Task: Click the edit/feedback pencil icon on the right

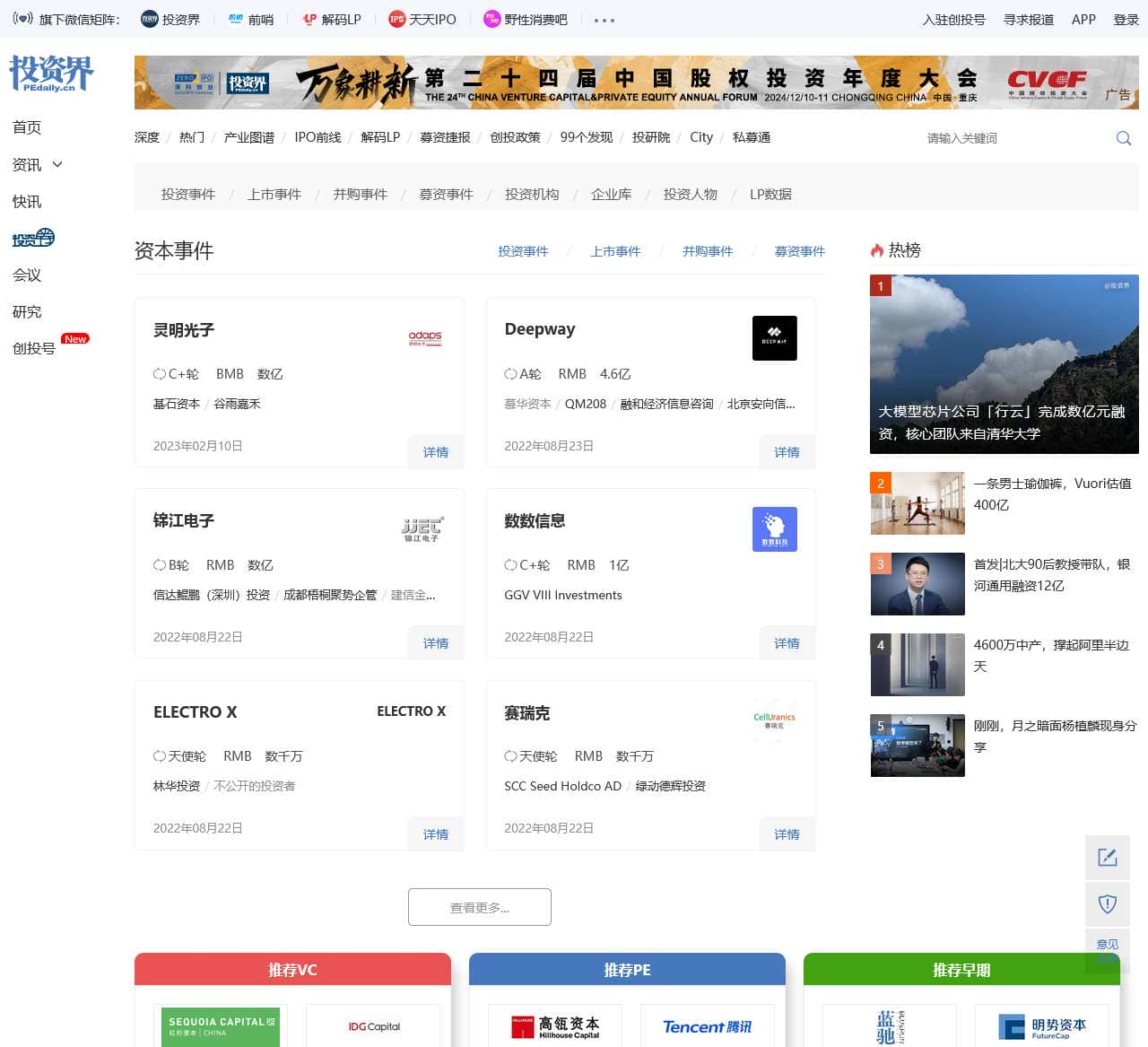Action: click(x=1108, y=857)
